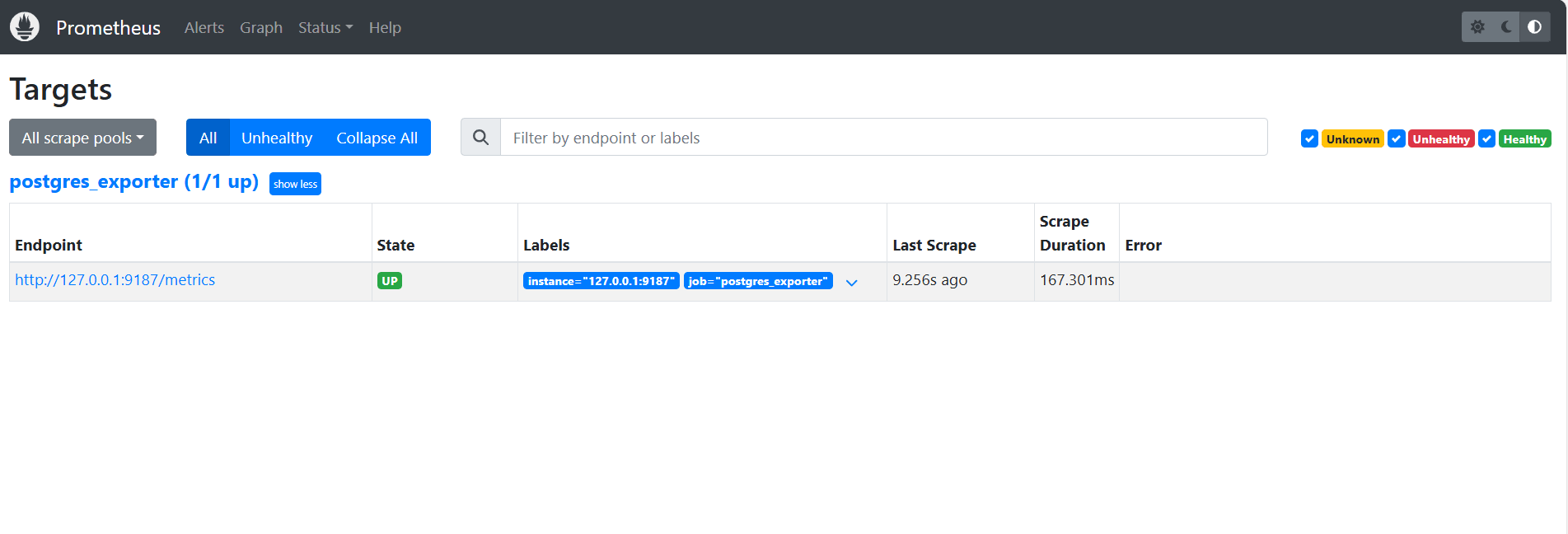Click the Collapse All button
This screenshot has height=534, width=1568.
point(377,138)
